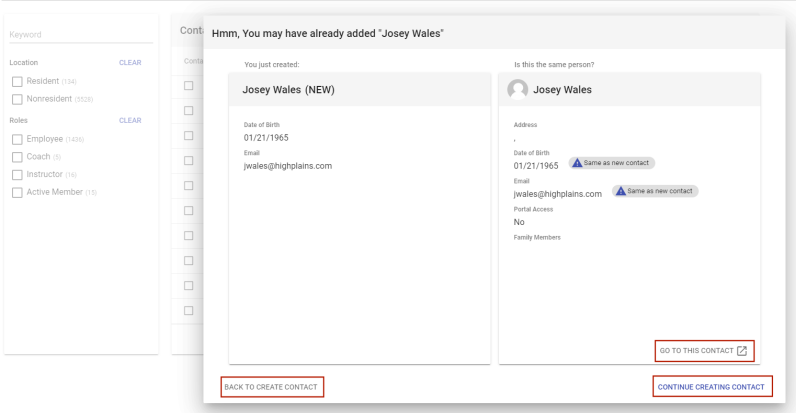Click warning triangle icon beside the matching email

pyautogui.click(x=621, y=191)
